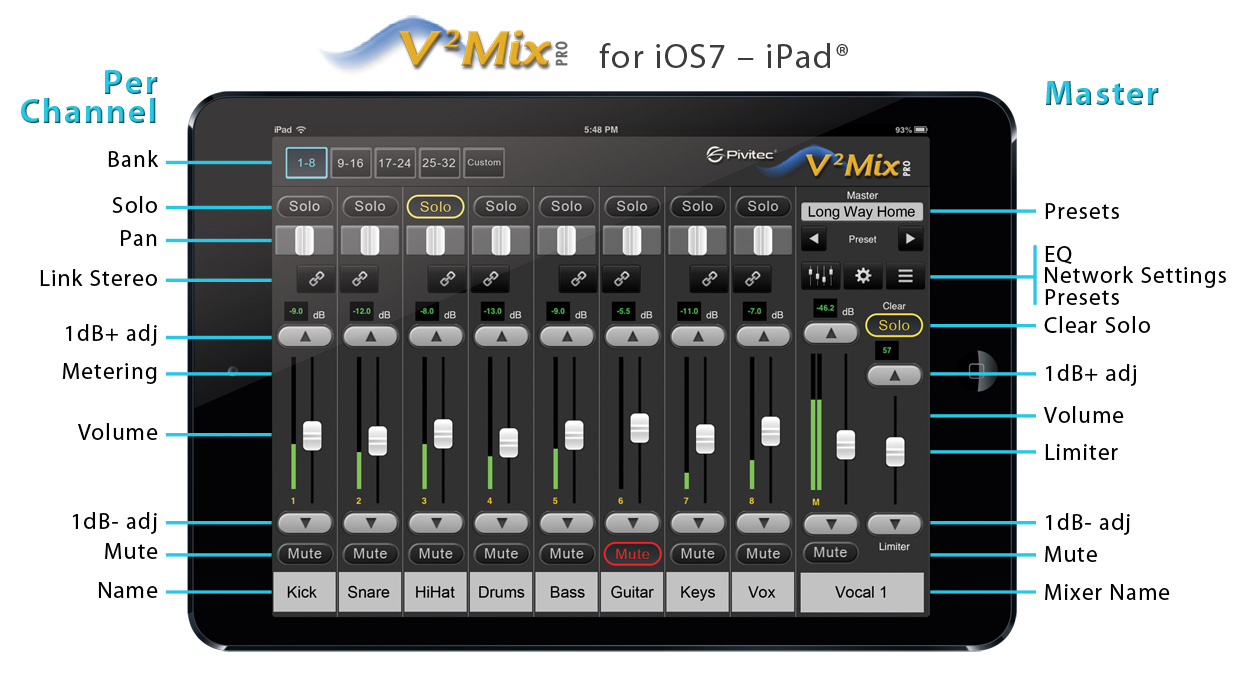Select the -12.0 dB value on Snare
Viewport: 1248px width, 676px height.
362,311
